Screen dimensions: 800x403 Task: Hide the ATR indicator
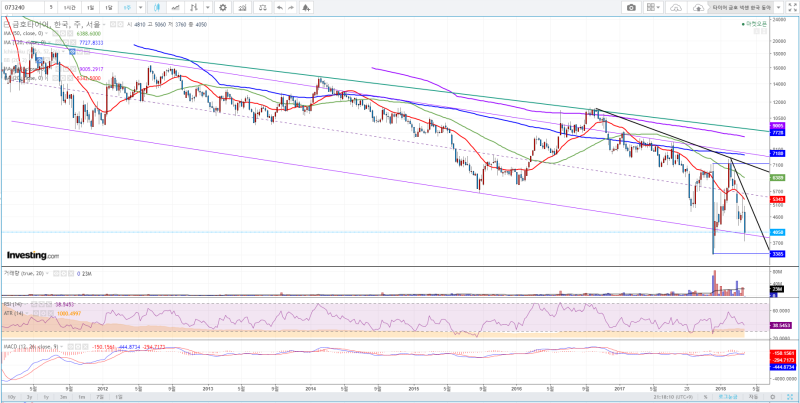tap(36, 313)
